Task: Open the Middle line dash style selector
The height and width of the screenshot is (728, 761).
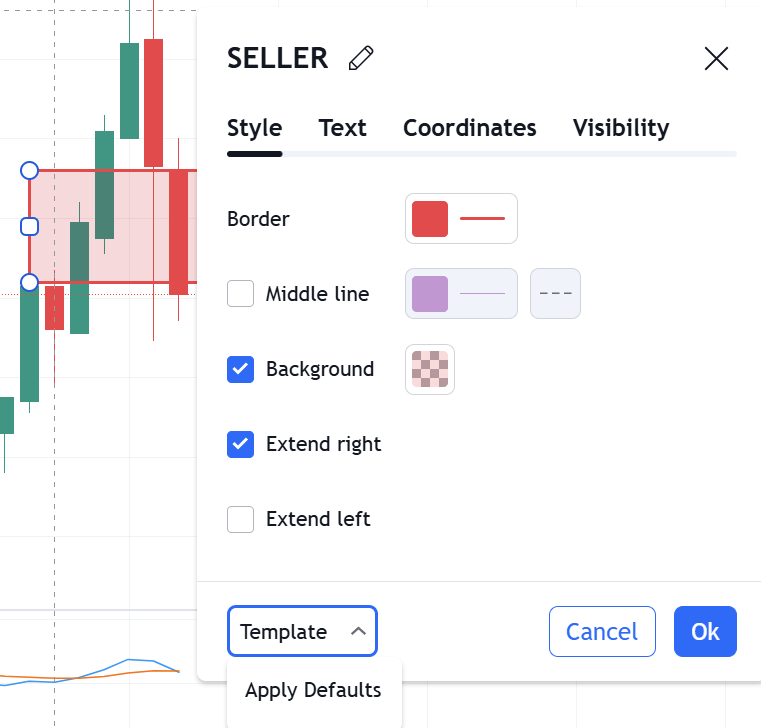Action: (555, 293)
